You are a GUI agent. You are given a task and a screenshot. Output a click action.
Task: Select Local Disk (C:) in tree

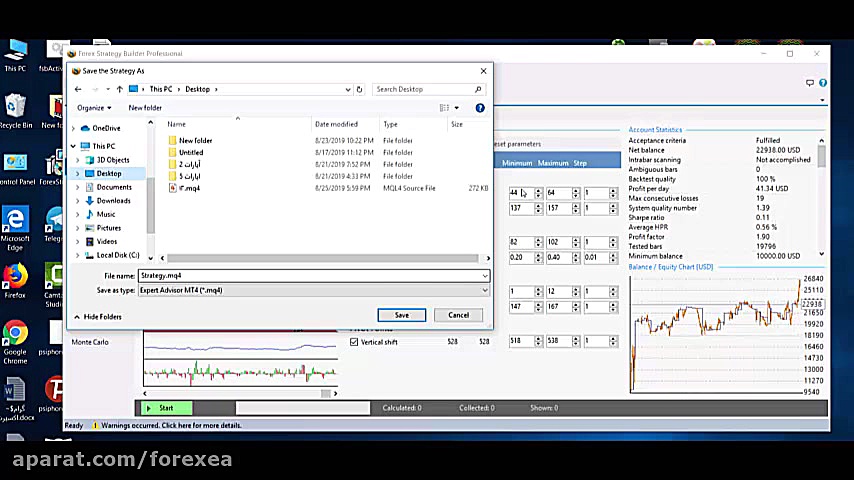[113, 255]
